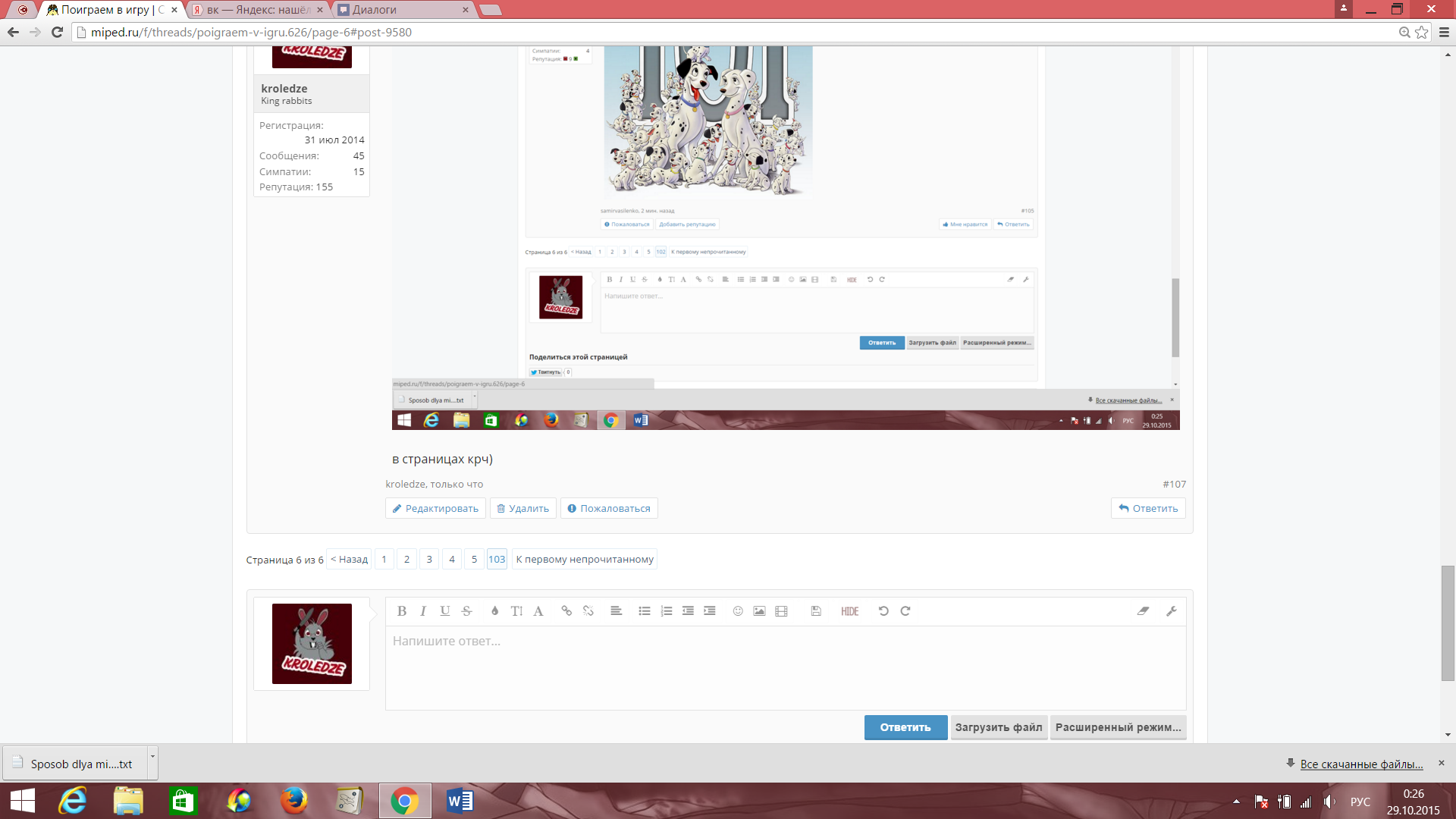Close the Диалоги browser tab
This screenshot has width=1456, height=819.
(x=466, y=10)
